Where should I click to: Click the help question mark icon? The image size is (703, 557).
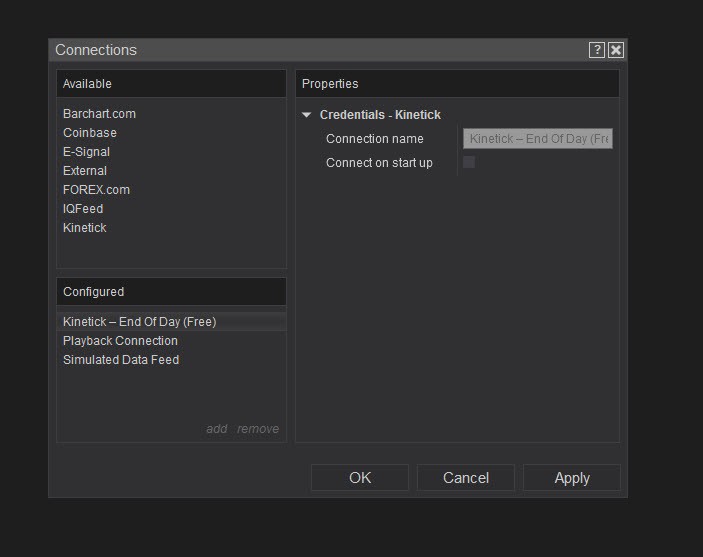597,50
